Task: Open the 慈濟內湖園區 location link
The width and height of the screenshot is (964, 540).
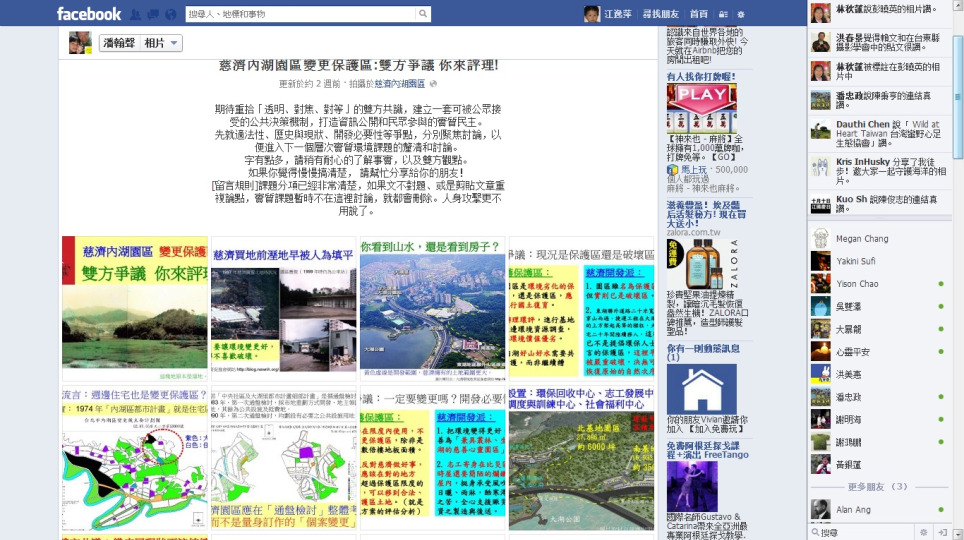Action: [399, 84]
